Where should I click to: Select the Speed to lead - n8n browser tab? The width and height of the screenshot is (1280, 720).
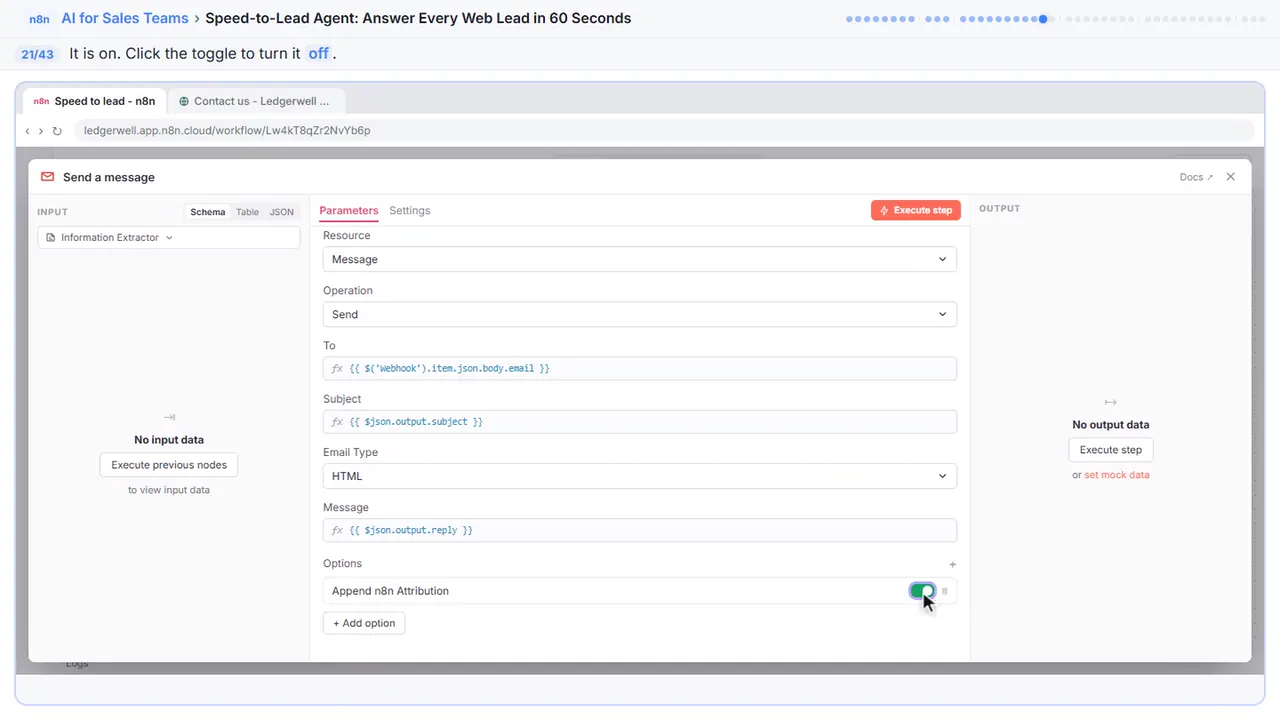click(95, 101)
